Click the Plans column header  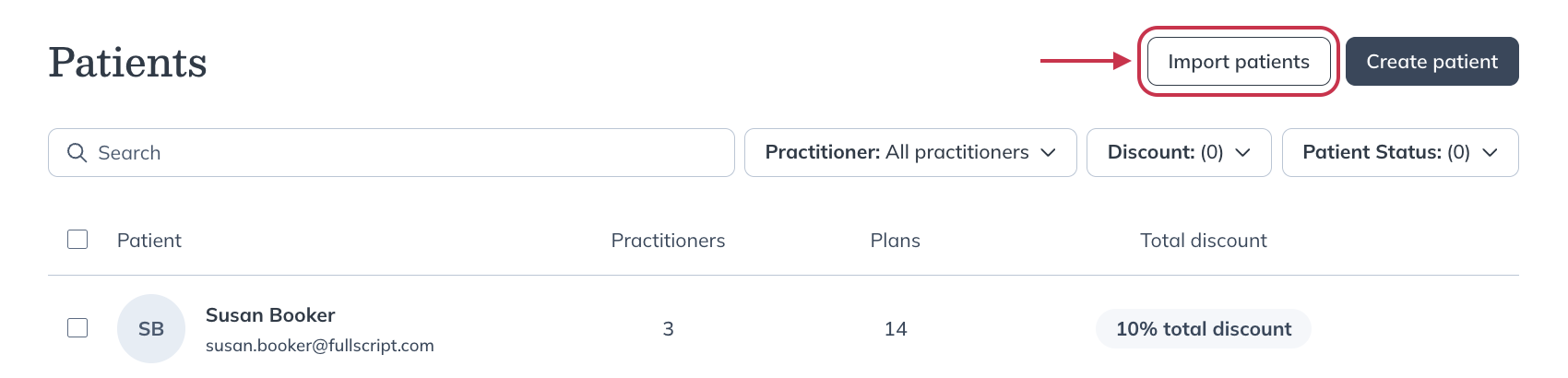(x=896, y=241)
